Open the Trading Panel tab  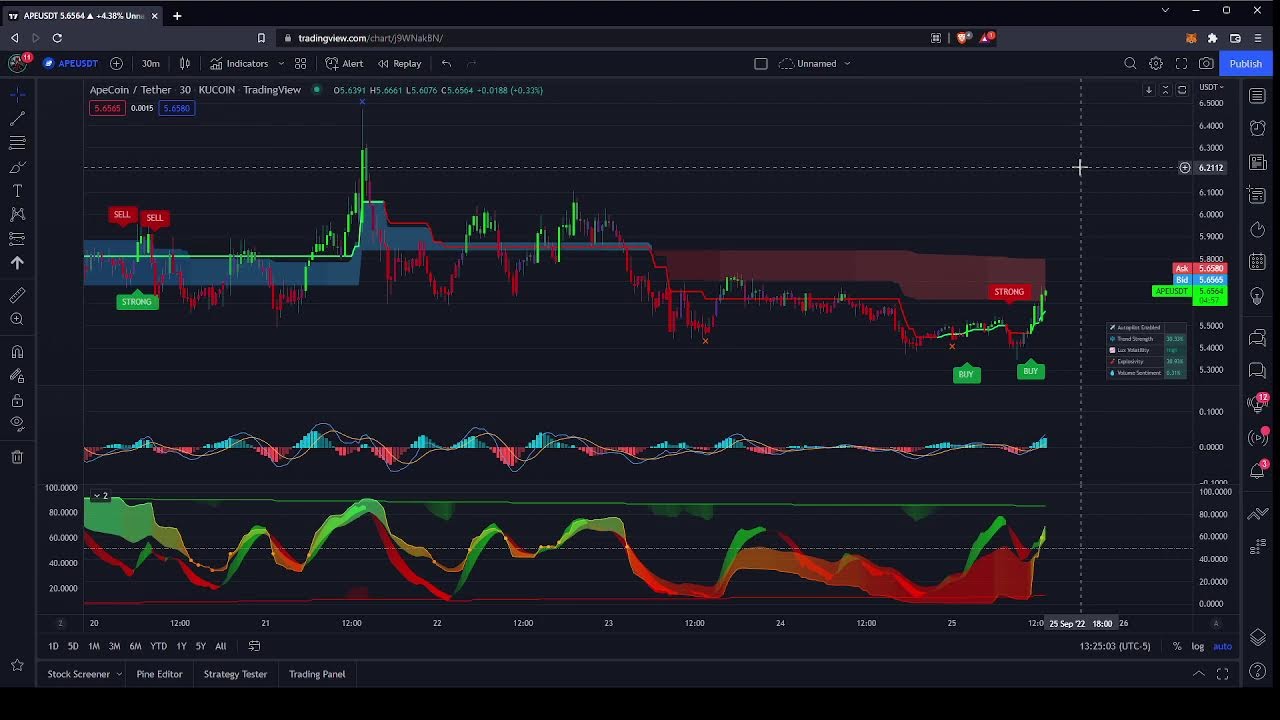click(x=317, y=674)
